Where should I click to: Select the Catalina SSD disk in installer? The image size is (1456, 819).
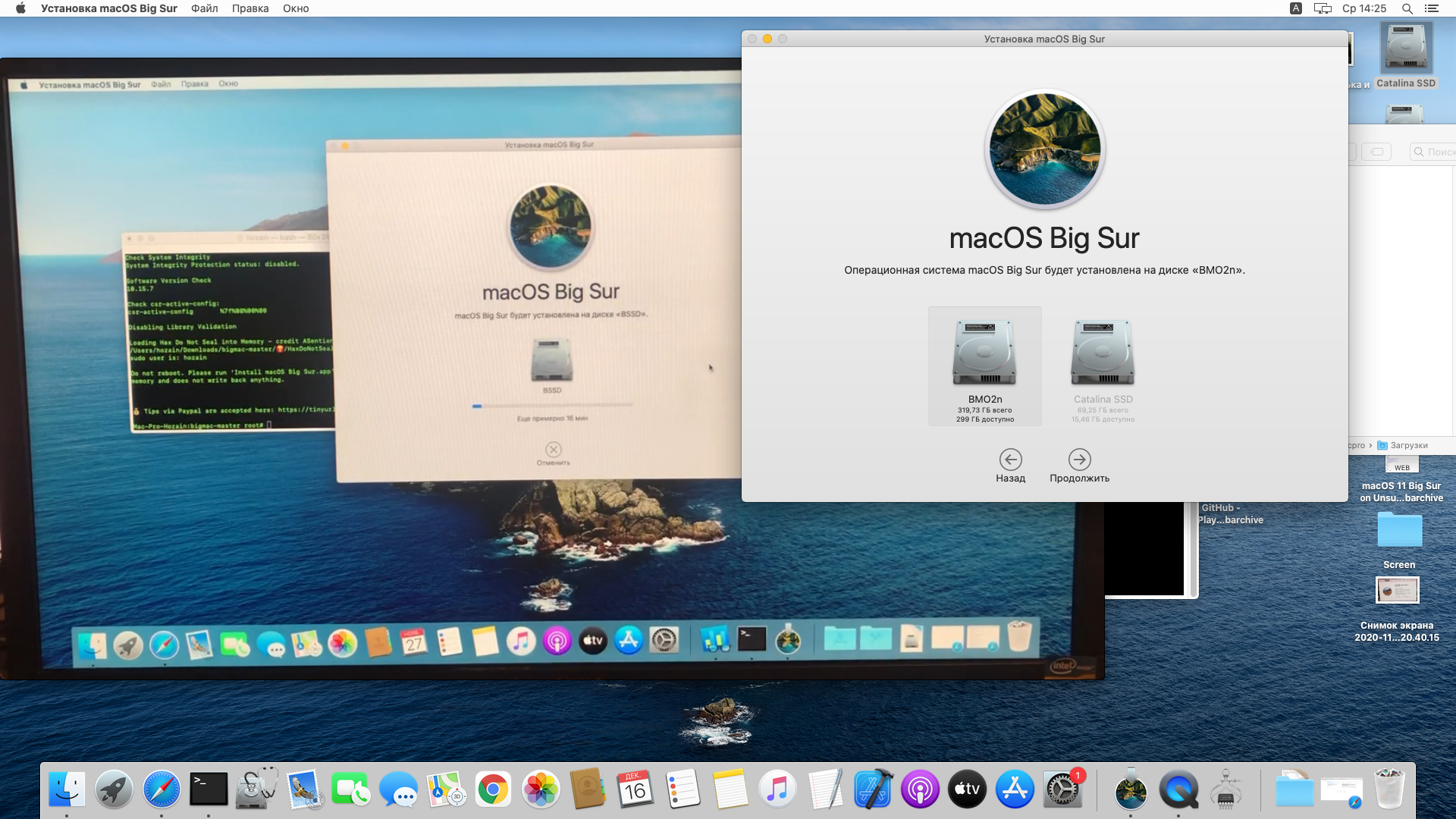[x=1103, y=366]
